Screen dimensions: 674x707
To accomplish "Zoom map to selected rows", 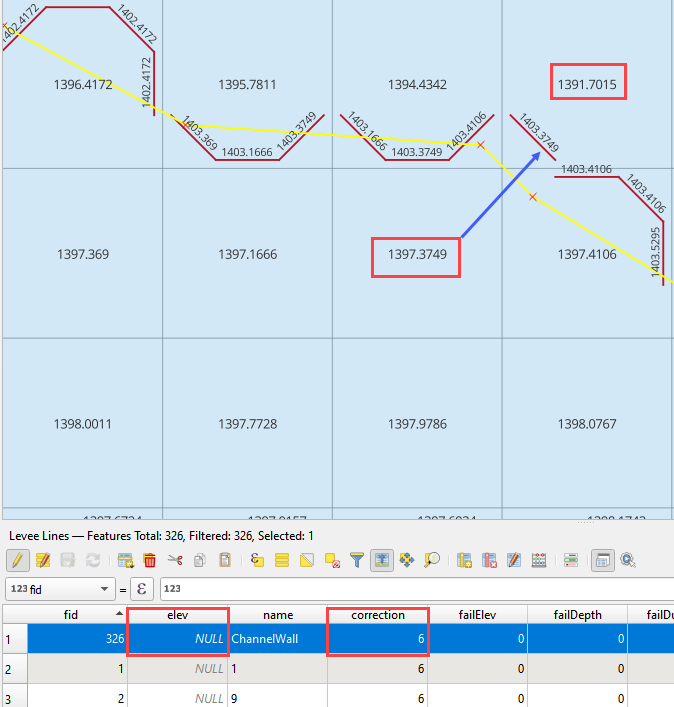I will point(432,560).
